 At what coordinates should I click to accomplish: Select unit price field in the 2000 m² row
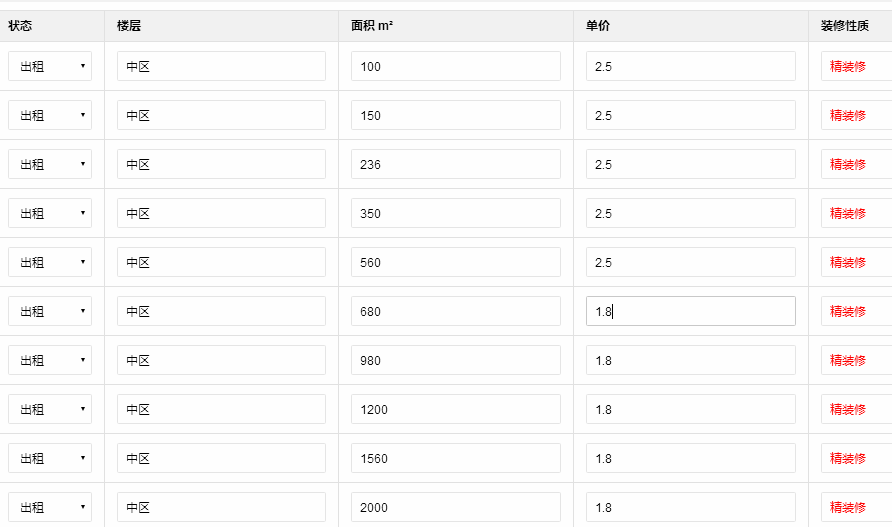[x=690, y=507]
